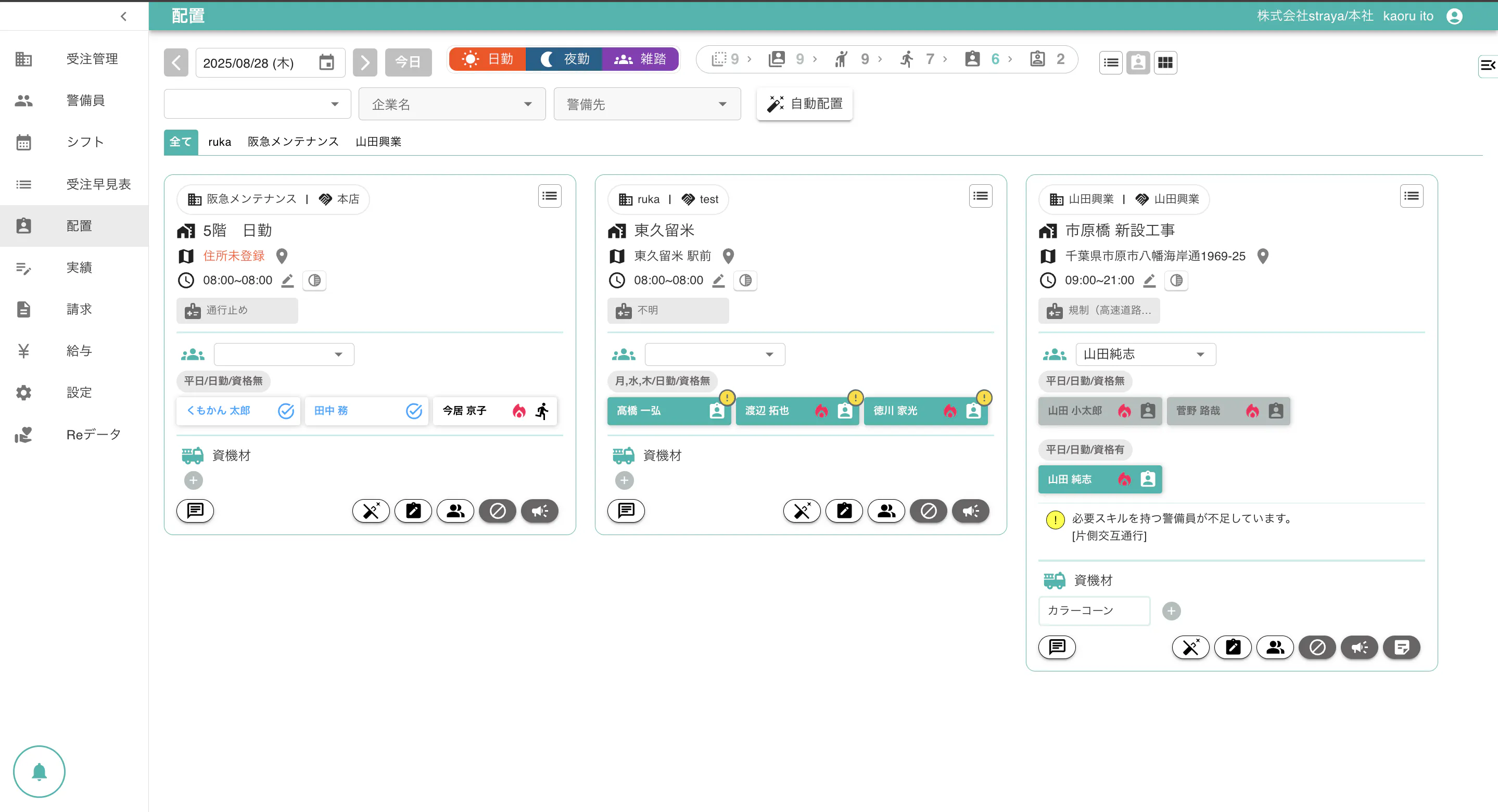Toggle half-circle display on 東久留米 time
The width and height of the screenshot is (1498, 812).
pyautogui.click(x=745, y=281)
